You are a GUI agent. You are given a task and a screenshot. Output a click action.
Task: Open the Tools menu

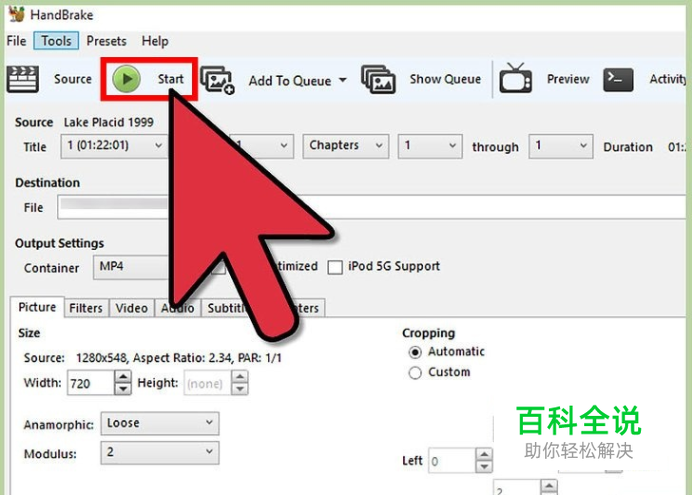[56, 41]
